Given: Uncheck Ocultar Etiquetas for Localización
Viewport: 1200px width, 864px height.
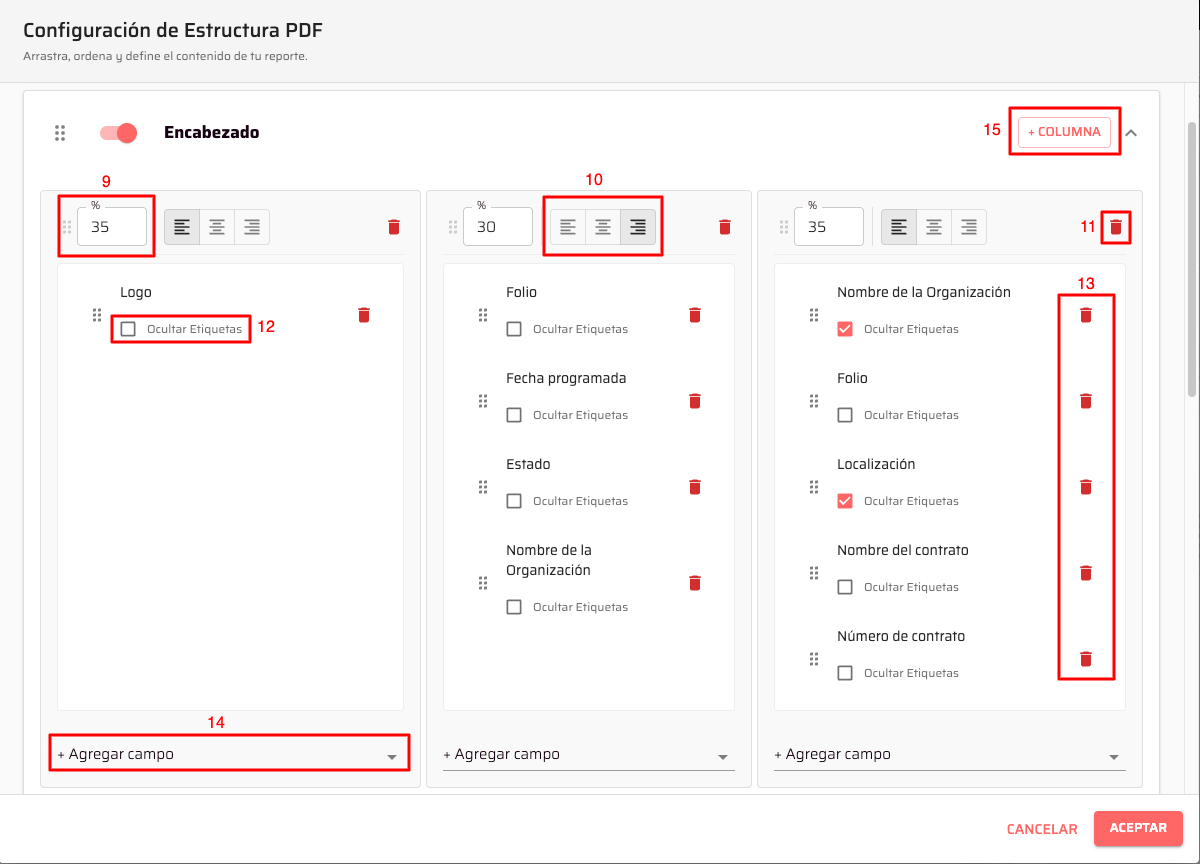Looking at the screenshot, I should pos(845,501).
